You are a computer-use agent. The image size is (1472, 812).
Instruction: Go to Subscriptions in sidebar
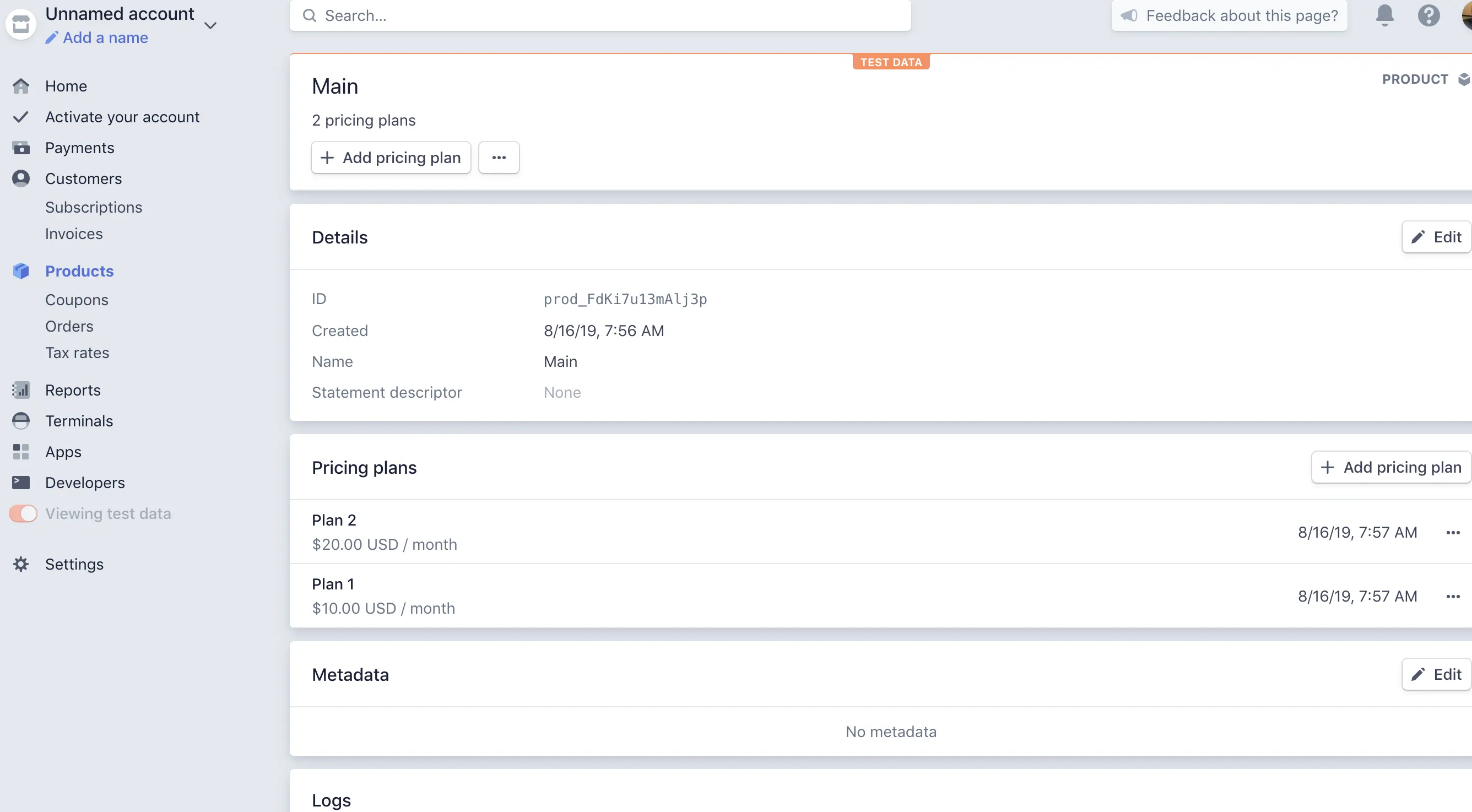tap(94, 208)
